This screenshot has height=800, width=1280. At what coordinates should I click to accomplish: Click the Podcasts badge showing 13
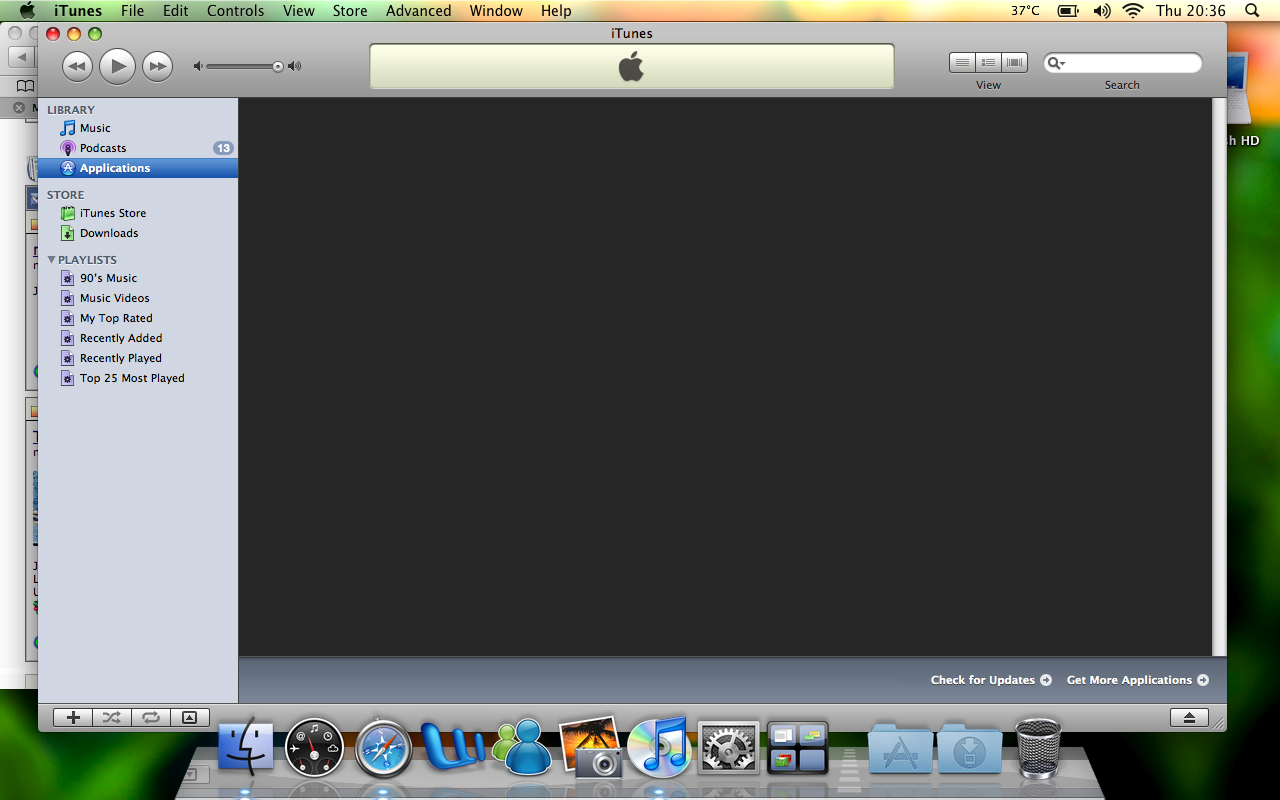click(223, 148)
